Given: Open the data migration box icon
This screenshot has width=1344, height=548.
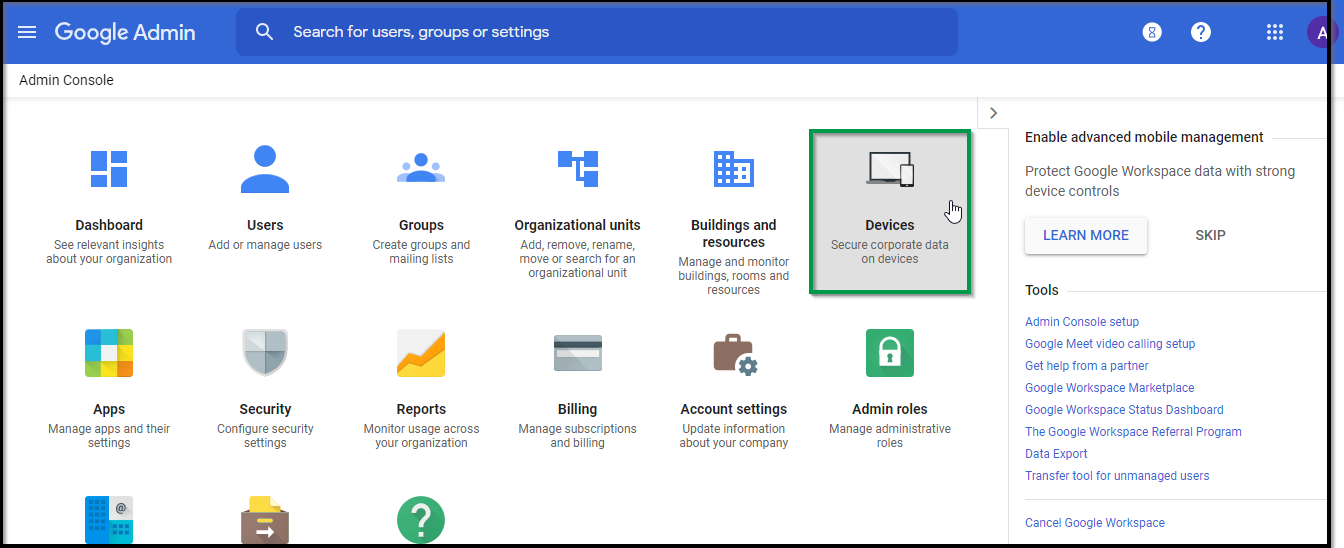Looking at the screenshot, I should click(265, 520).
